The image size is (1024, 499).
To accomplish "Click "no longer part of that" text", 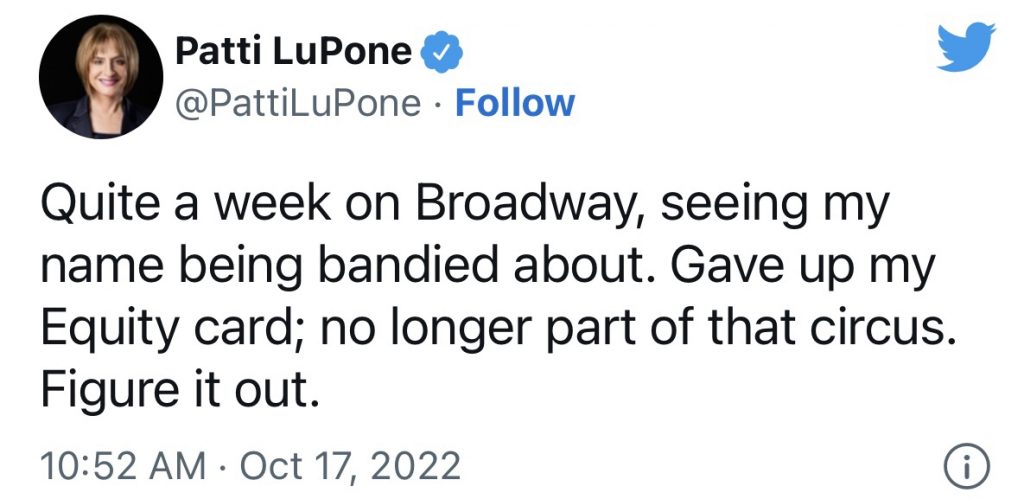I will coord(549,330).
